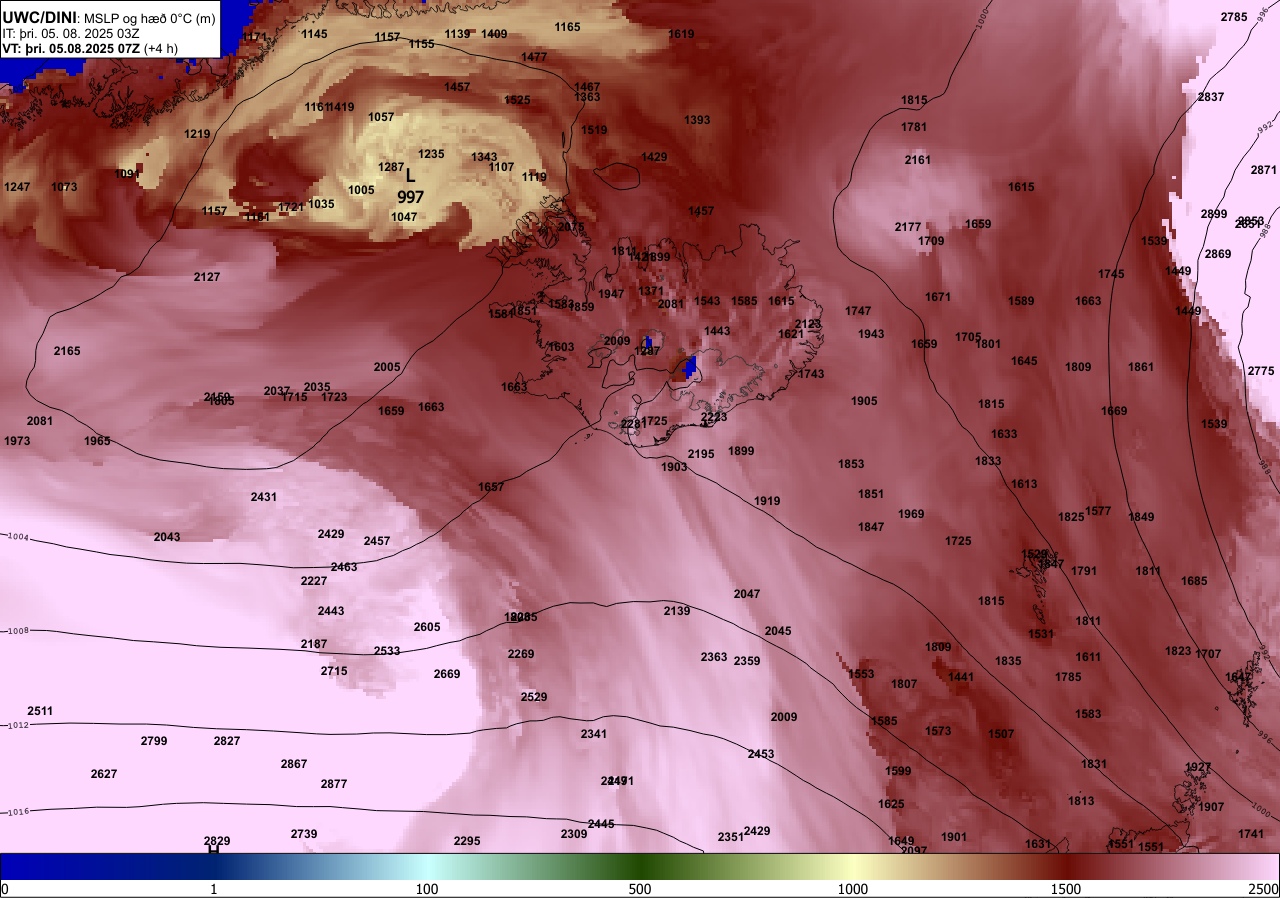The height and width of the screenshot is (898, 1280).
Task: Click the height value 1441
Action: tap(961, 677)
